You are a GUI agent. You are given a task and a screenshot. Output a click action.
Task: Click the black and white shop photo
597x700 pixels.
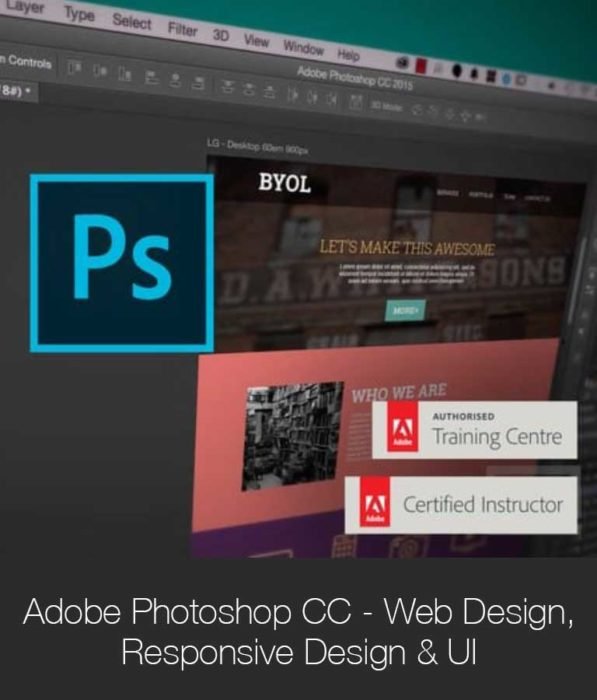tap(292, 436)
